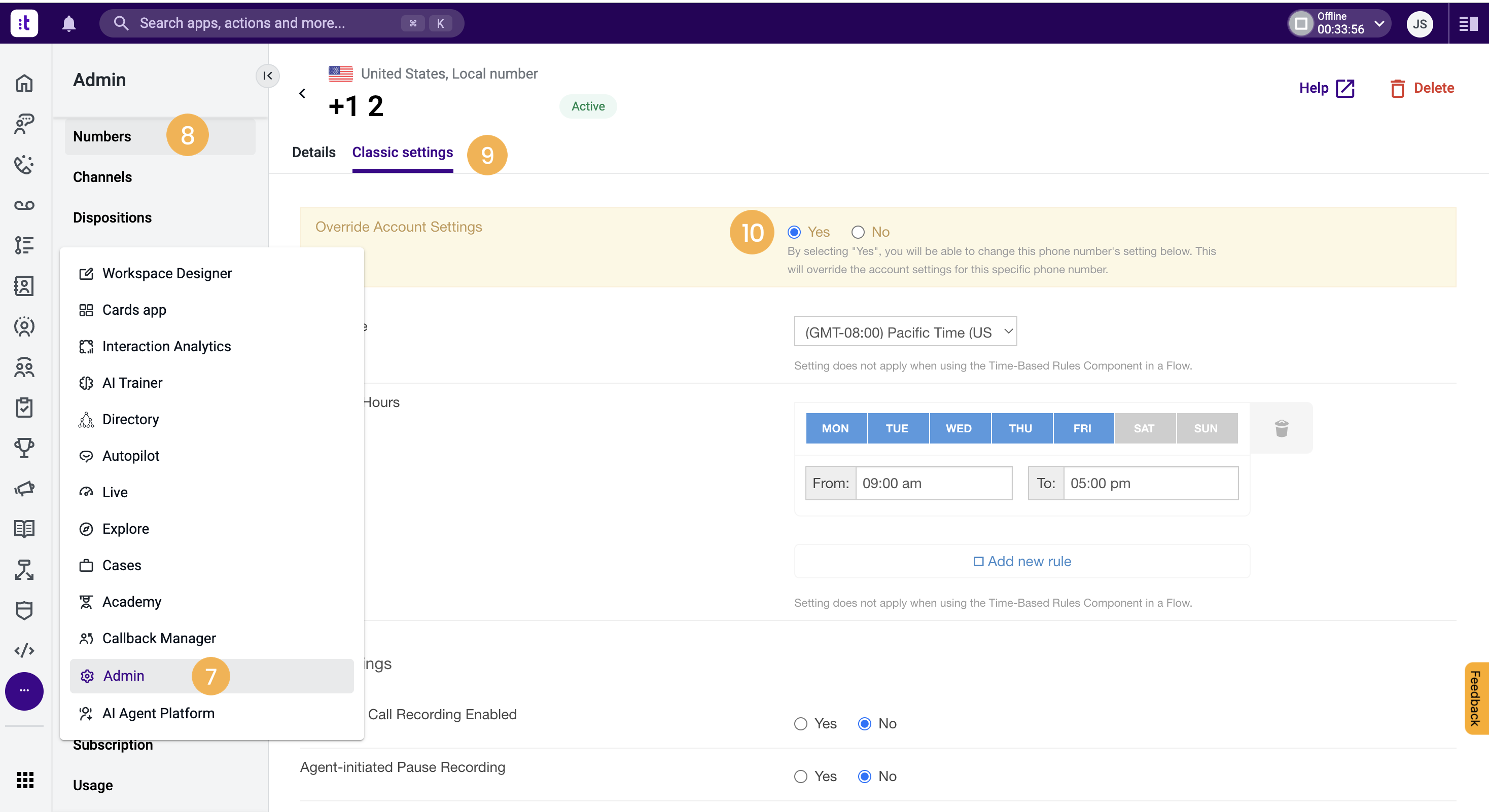
Task: Select Yes for Override Account Settings
Action: (794, 232)
